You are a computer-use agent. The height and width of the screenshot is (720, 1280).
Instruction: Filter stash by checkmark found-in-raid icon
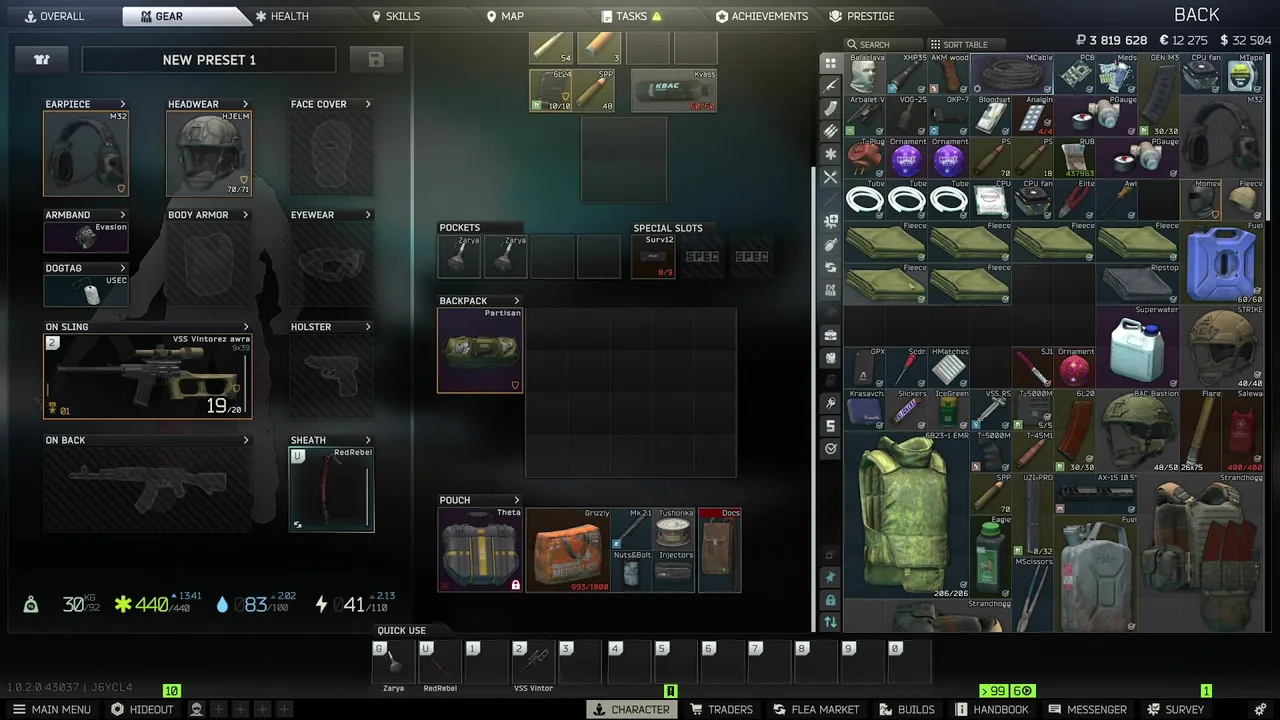830,449
